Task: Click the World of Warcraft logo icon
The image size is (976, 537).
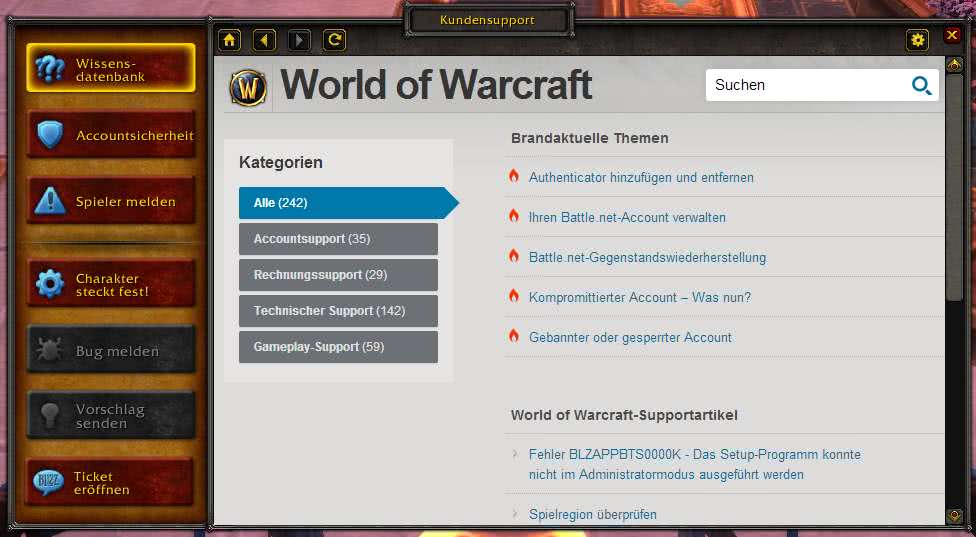Action: pyautogui.click(x=248, y=88)
